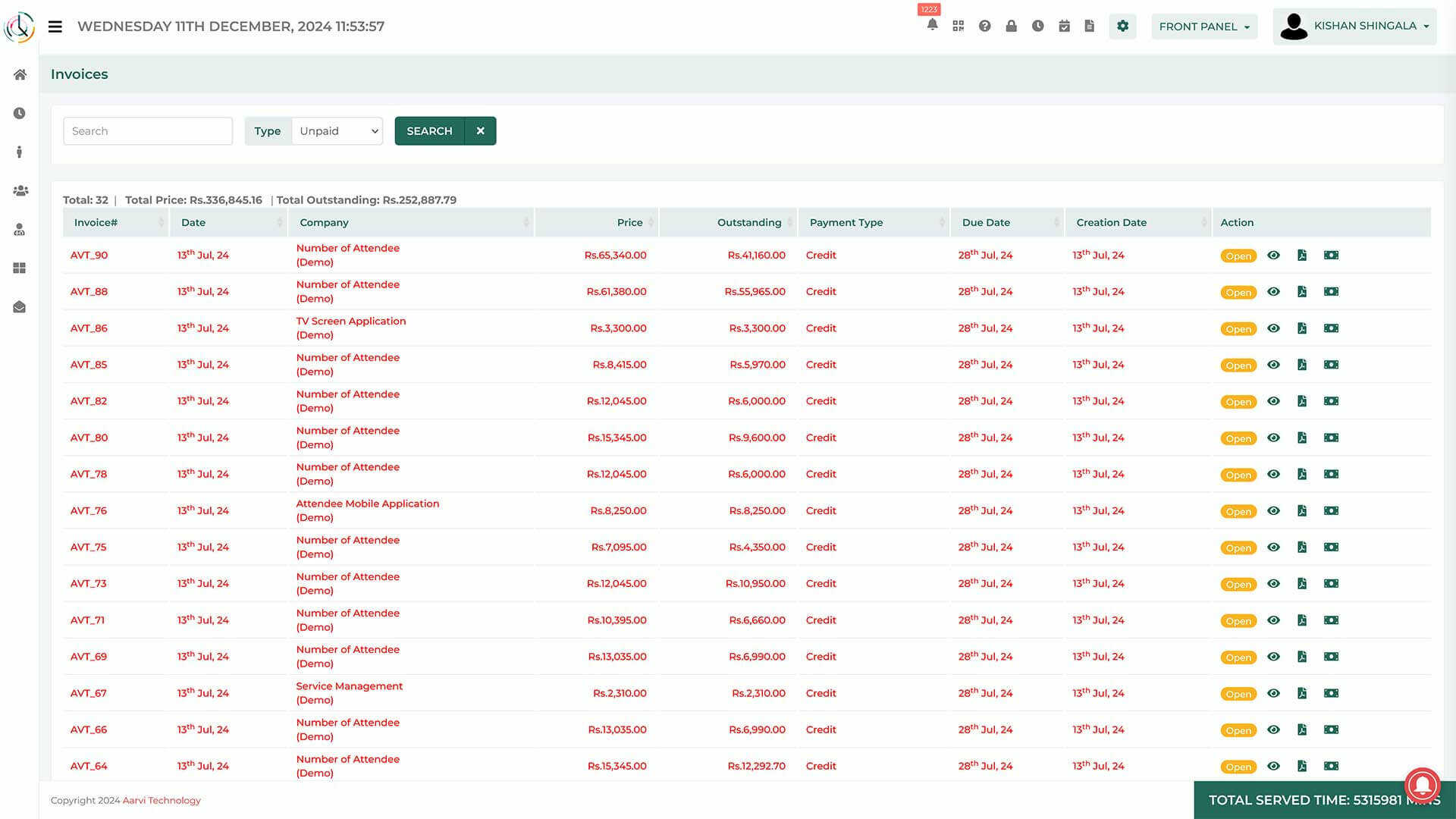
Task: Click the notification bell icon
Action: (x=932, y=25)
